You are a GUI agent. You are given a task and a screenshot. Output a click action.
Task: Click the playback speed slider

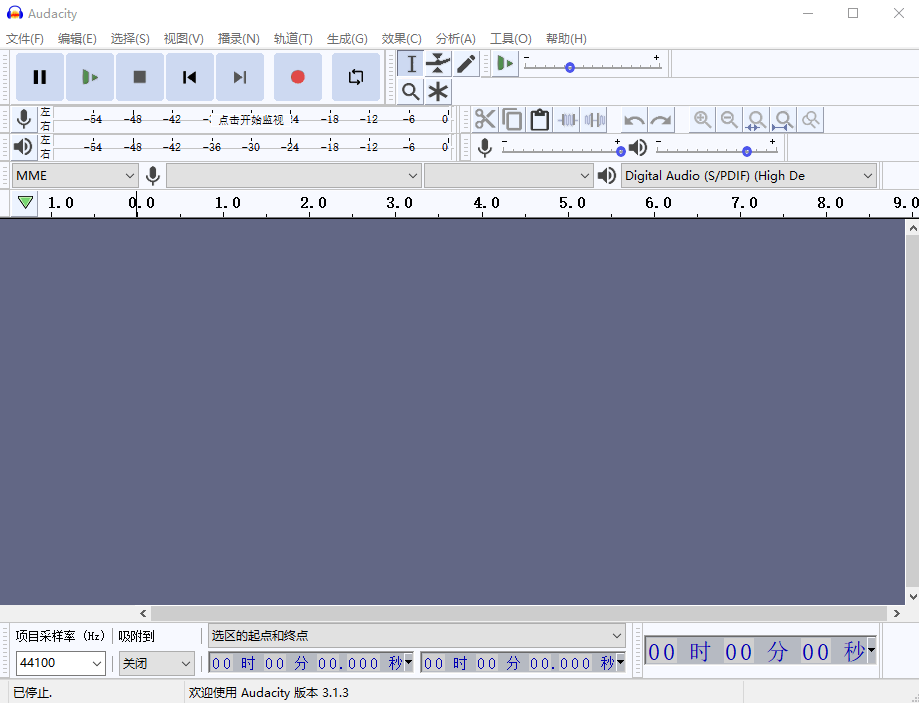[x=569, y=67]
